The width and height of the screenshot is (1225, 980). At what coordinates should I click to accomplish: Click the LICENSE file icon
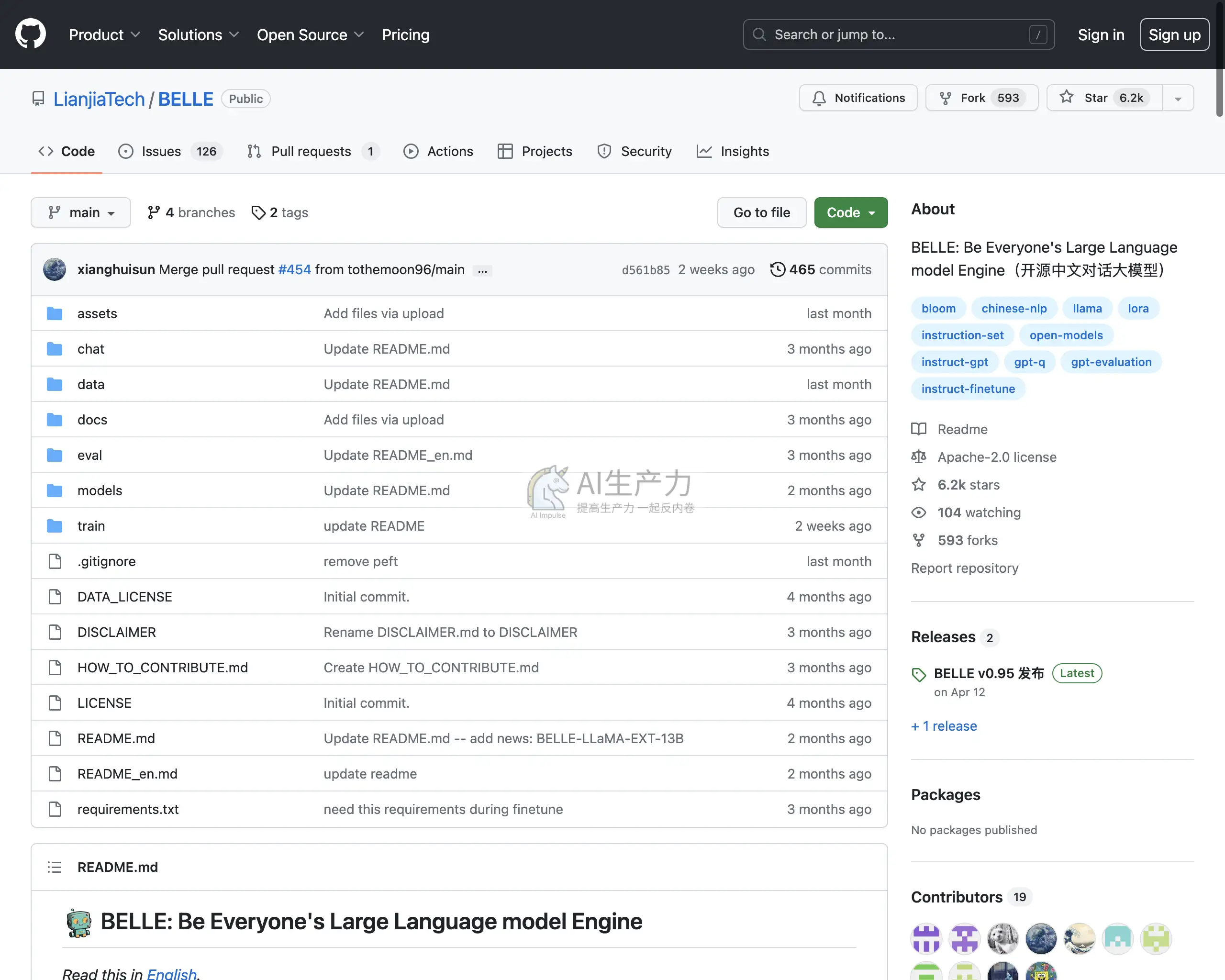[55, 703]
